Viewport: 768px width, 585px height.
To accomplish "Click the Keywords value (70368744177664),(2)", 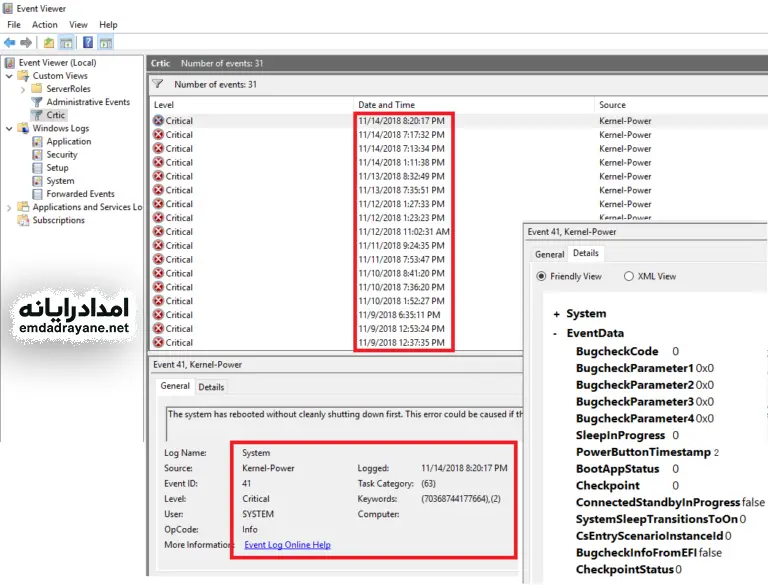I will [460, 499].
